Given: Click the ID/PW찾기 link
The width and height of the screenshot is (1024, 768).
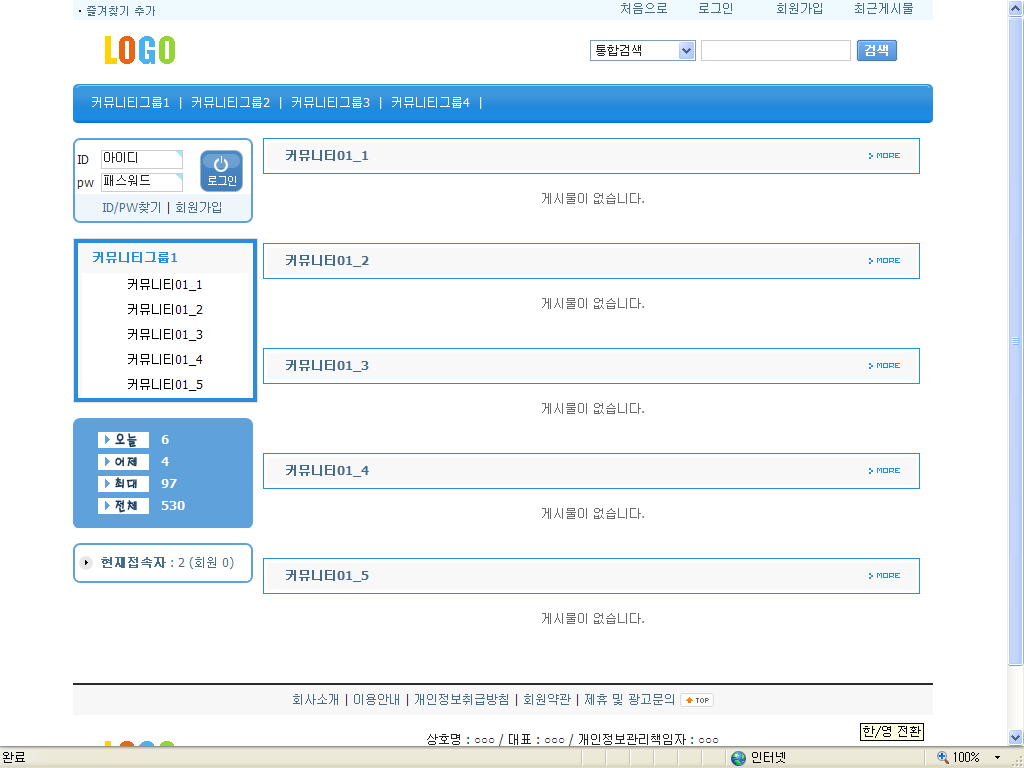Looking at the screenshot, I should [131, 208].
